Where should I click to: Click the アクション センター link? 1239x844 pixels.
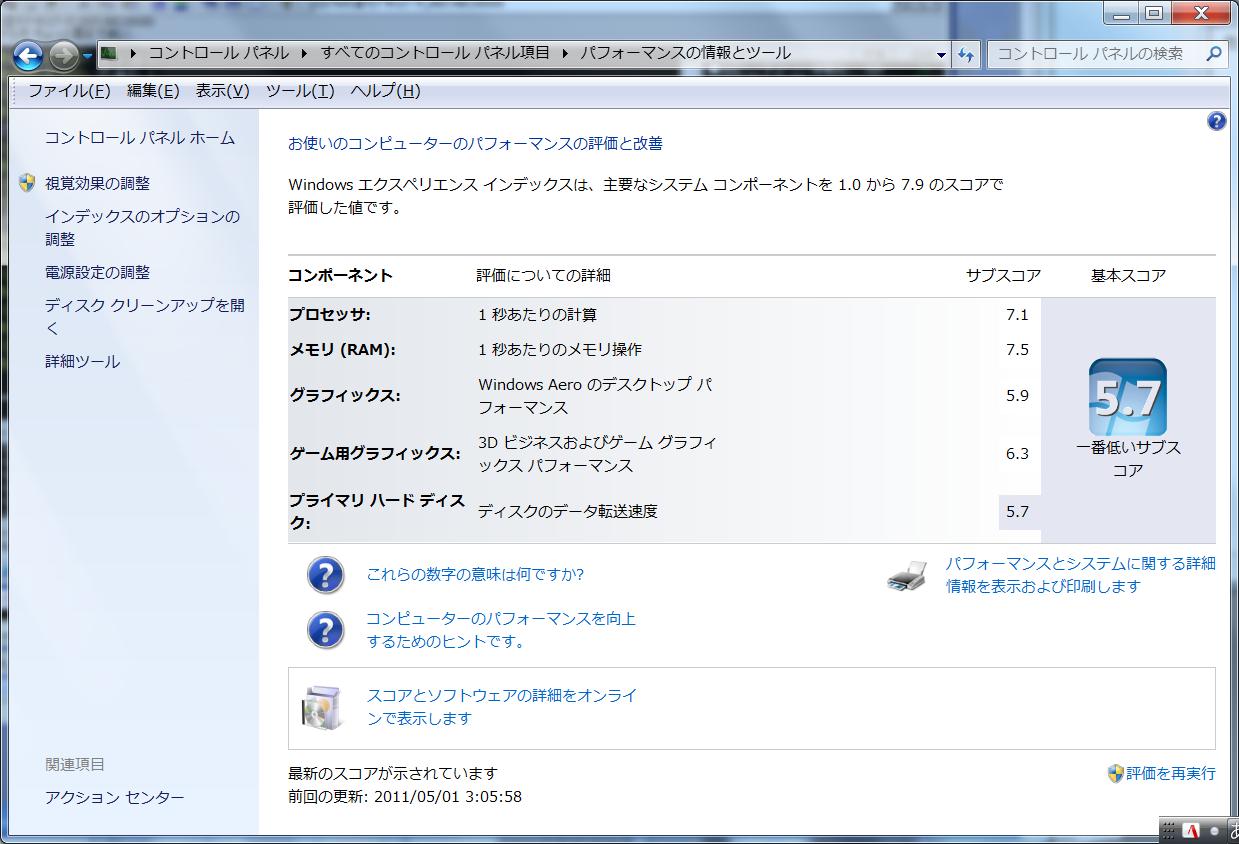[114, 797]
